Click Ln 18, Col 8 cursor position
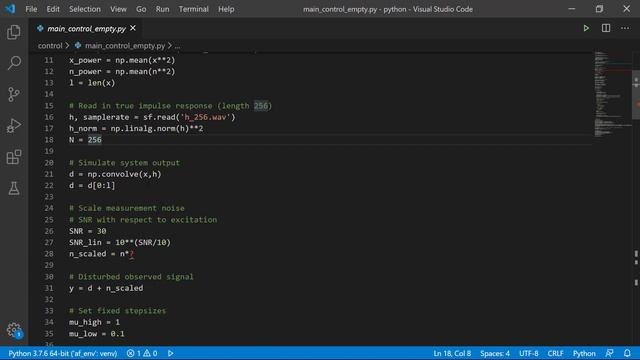Image resolution: width=640 pixels, height=360 pixels. tap(452, 353)
